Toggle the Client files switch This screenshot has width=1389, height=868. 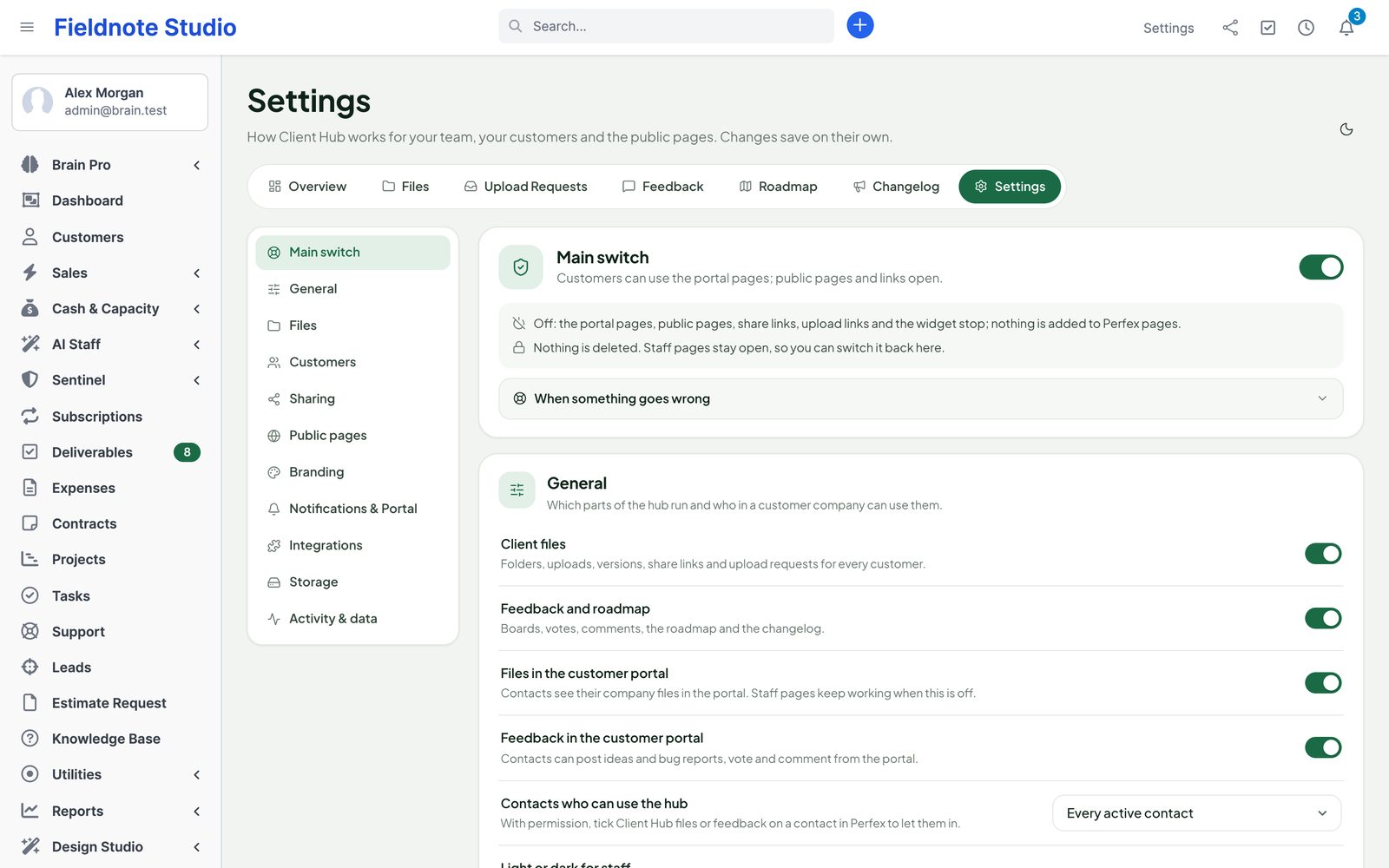1323,554
